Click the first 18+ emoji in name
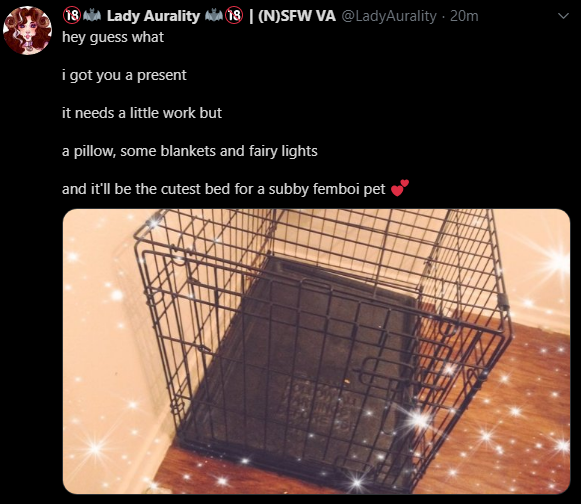The width and height of the screenshot is (581, 504). pos(72,16)
